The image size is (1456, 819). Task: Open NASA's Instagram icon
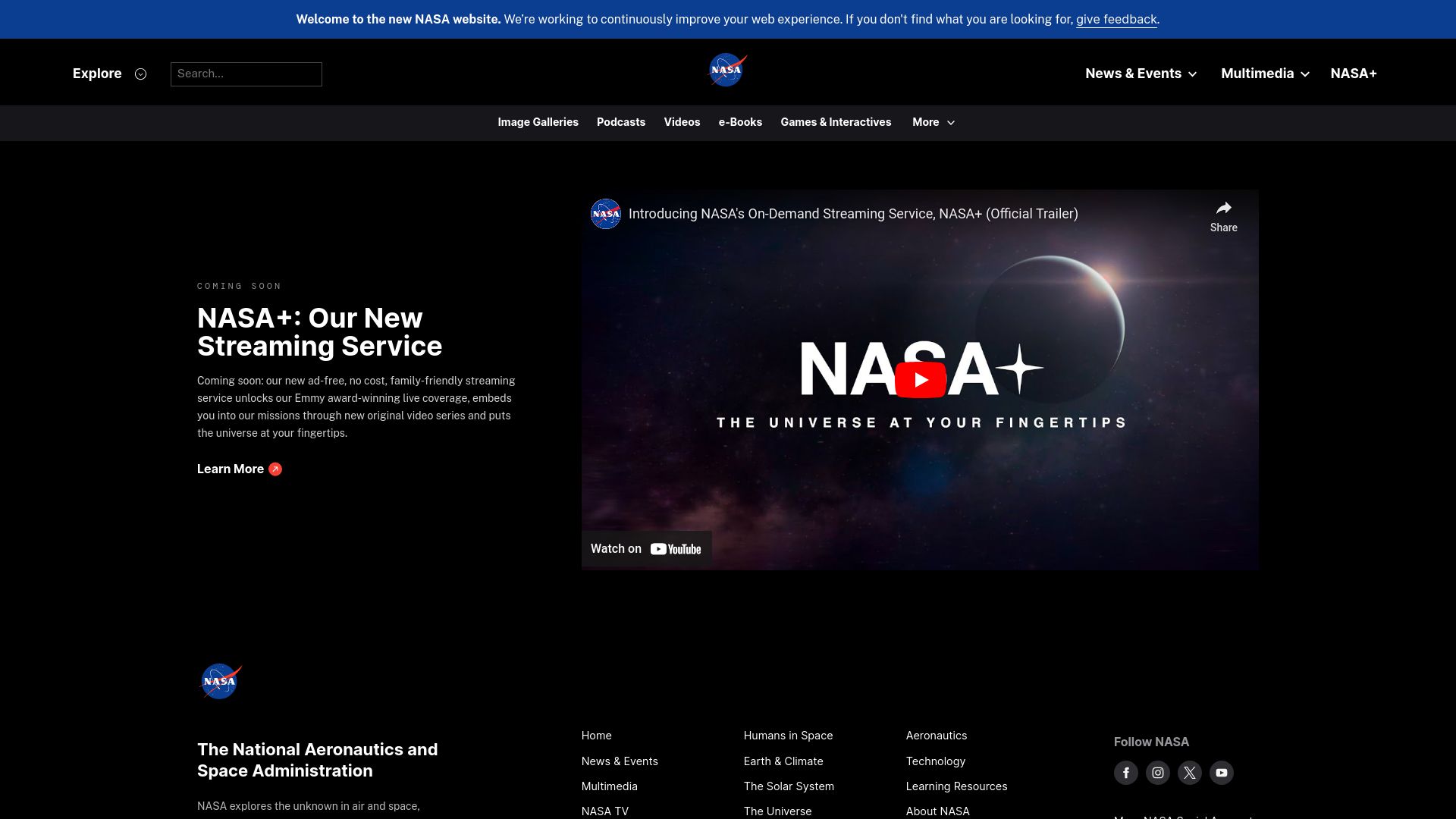coord(1157,773)
